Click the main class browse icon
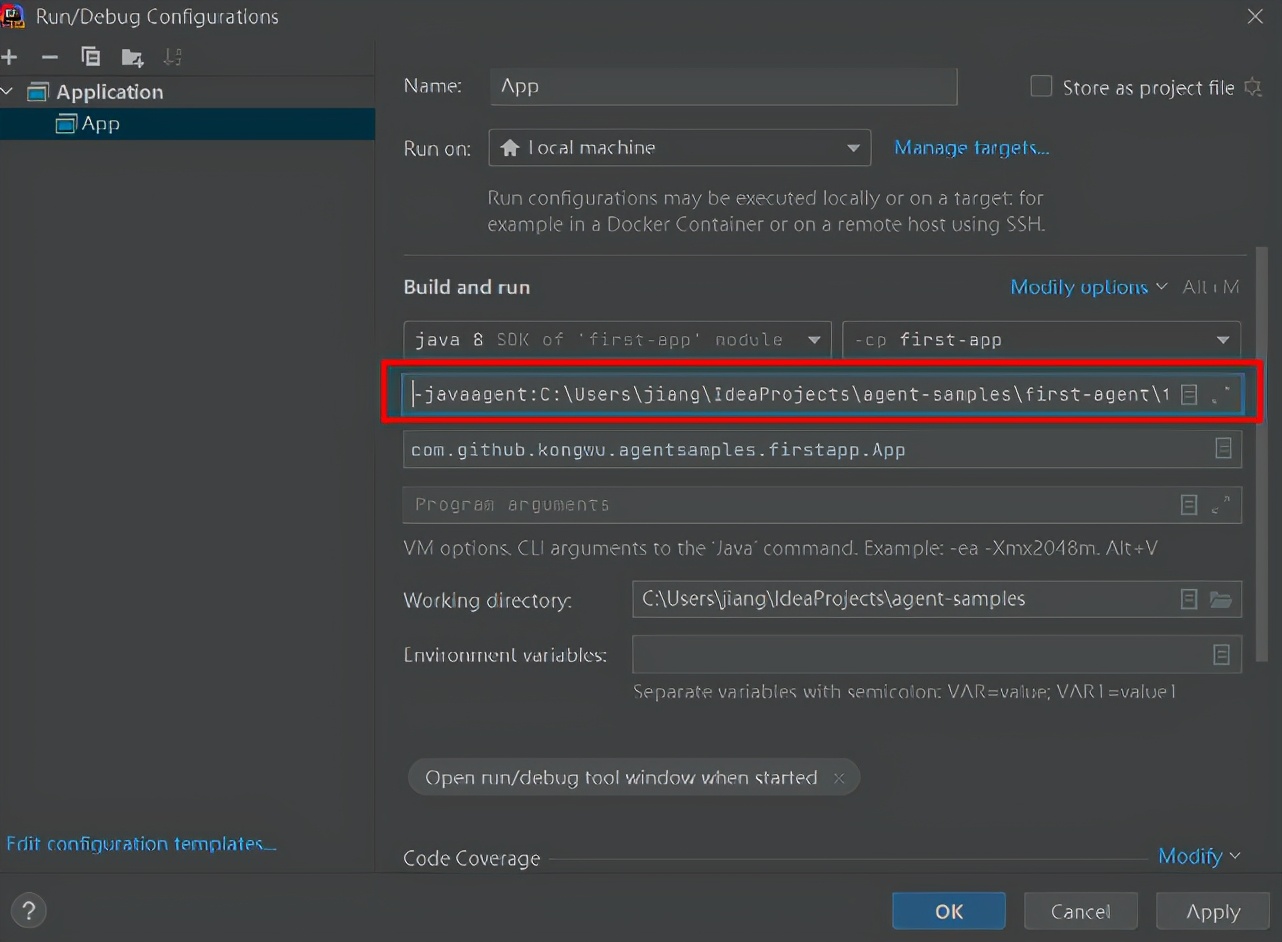The image size is (1282, 942). [x=1223, y=449]
